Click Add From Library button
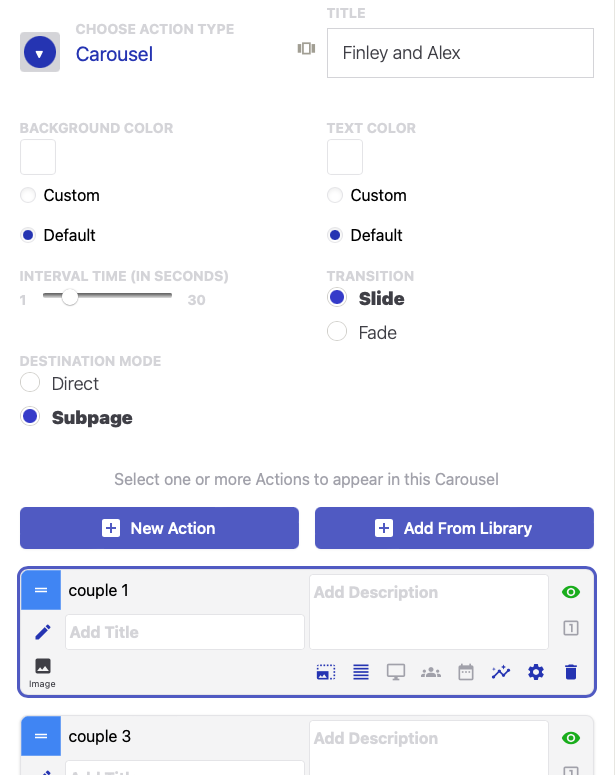Viewport: 615px width, 775px height. (x=454, y=528)
